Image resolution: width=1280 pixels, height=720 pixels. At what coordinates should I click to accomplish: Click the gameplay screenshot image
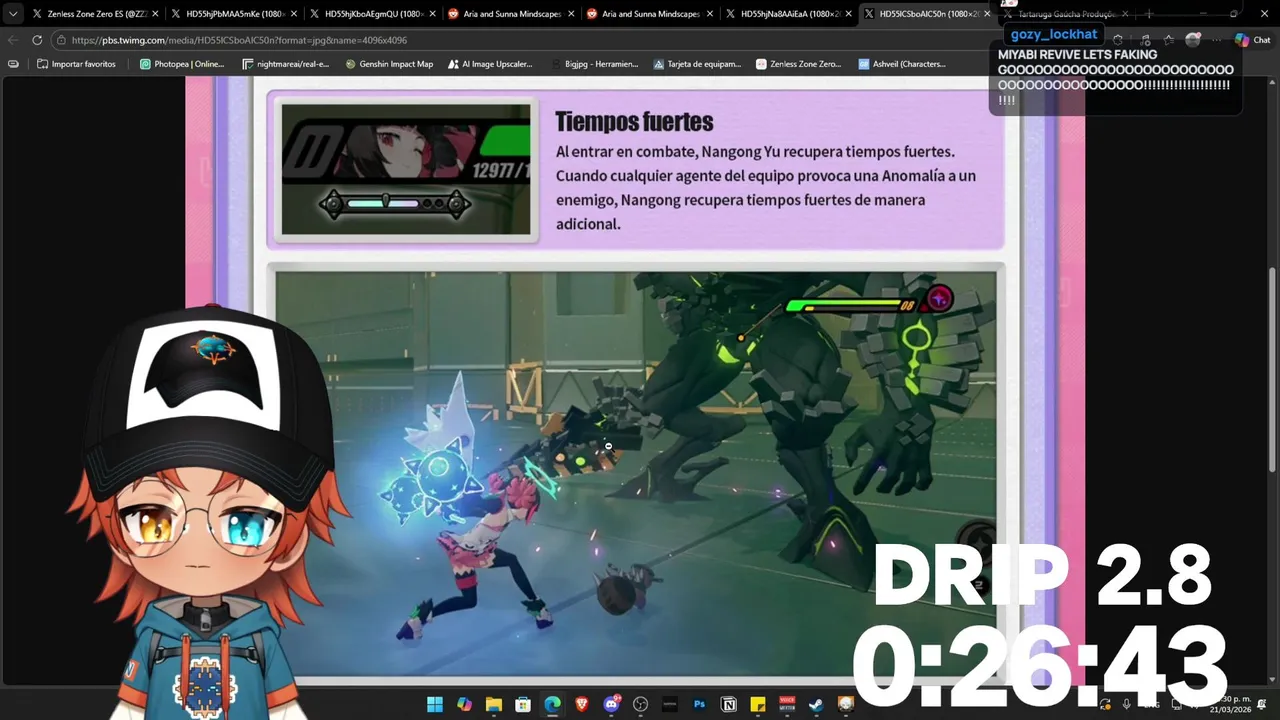636,474
